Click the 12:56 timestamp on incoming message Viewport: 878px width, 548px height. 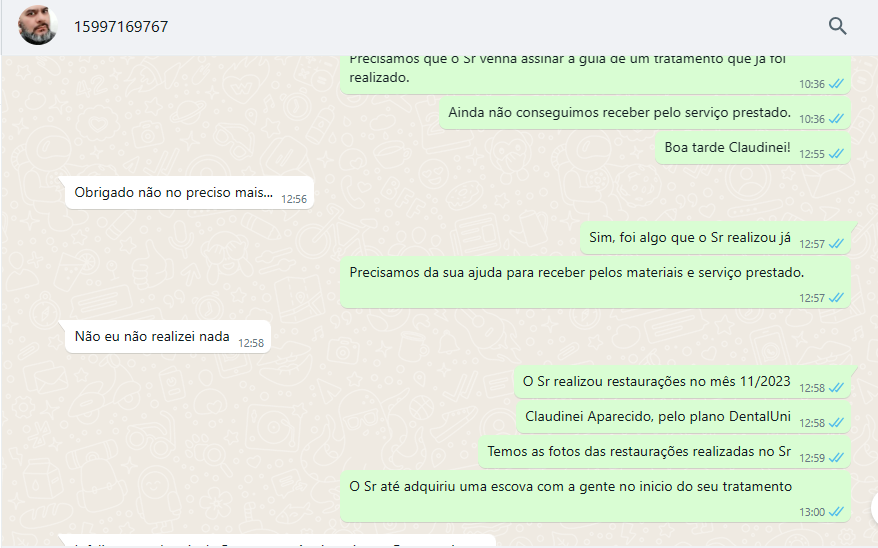pyautogui.click(x=294, y=199)
